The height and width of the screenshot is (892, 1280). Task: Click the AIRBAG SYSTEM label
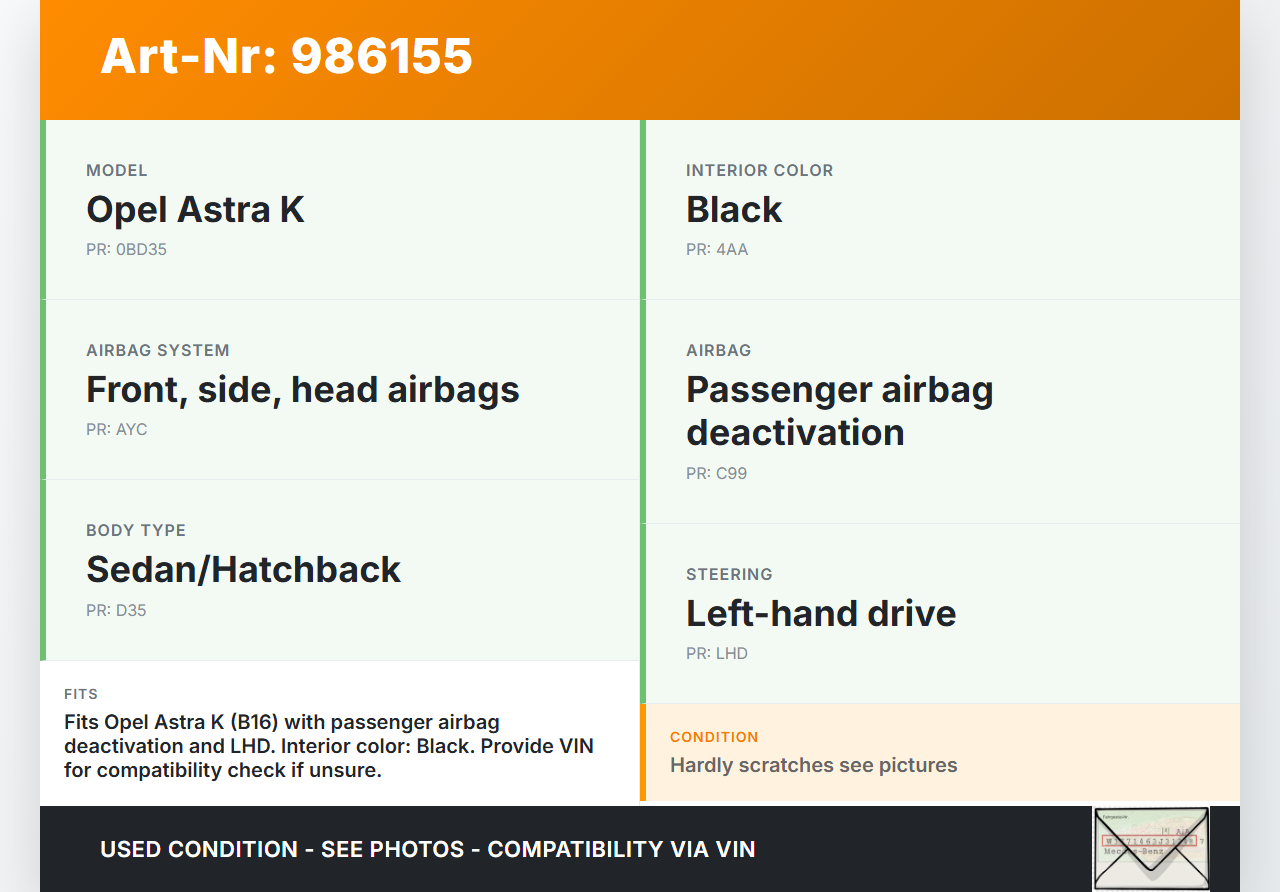pos(157,350)
